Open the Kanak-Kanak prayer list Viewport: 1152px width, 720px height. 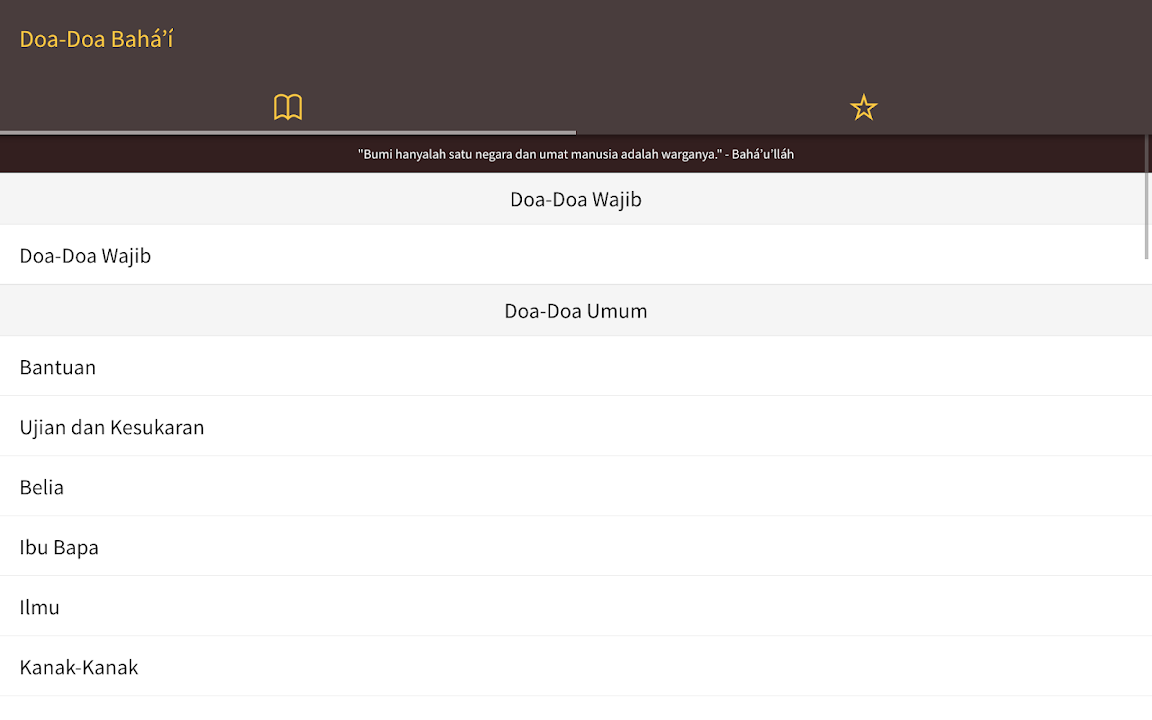coord(79,667)
